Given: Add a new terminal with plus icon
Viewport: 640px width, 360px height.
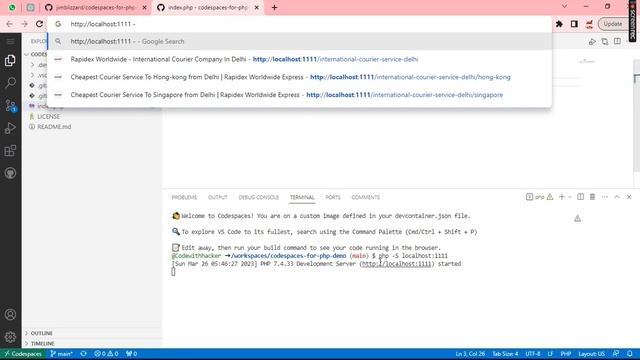Looking at the screenshot, I should click(562, 197).
